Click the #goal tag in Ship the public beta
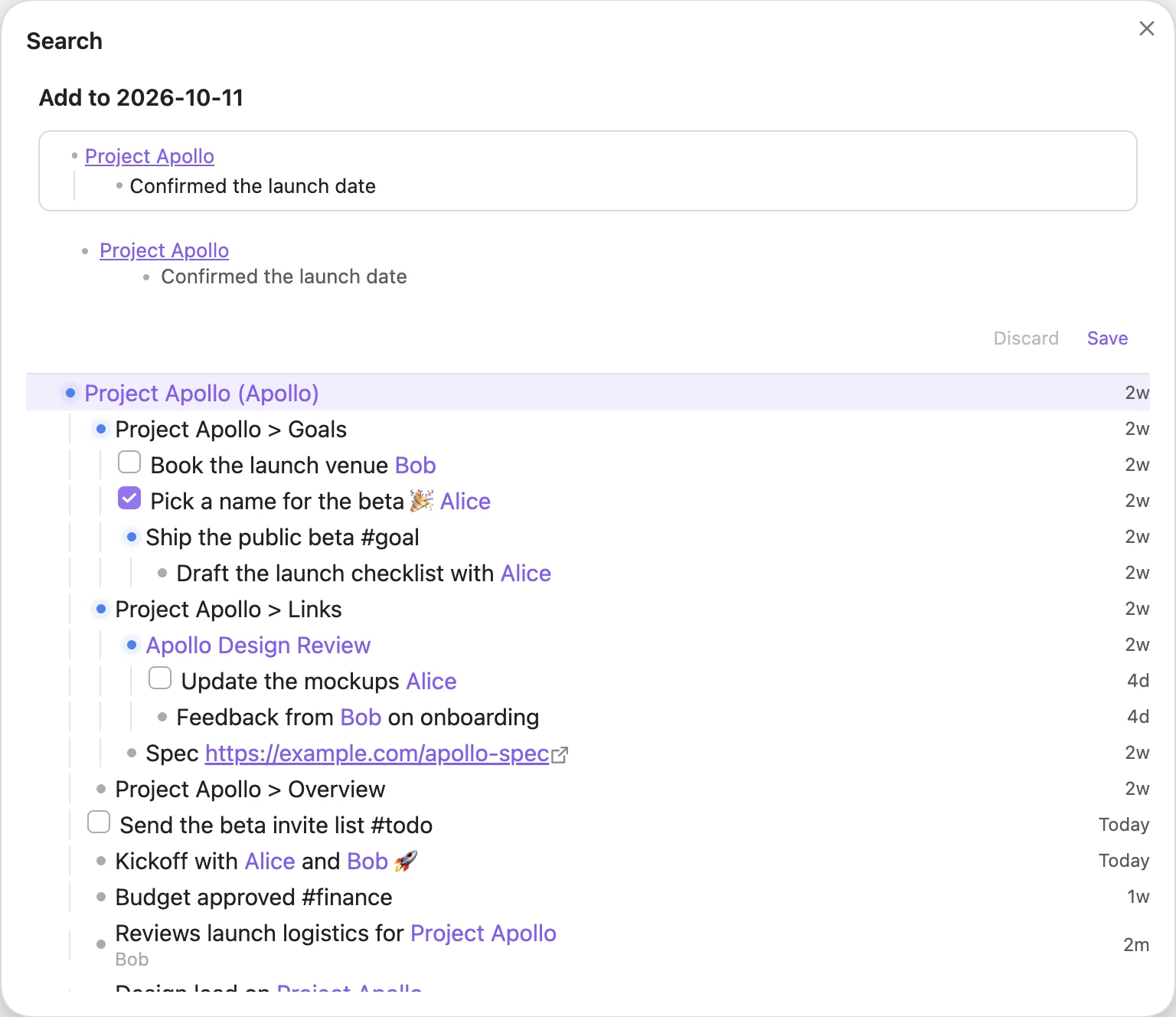This screenshot has width=1176, height=1017. [x=390, y=538]
